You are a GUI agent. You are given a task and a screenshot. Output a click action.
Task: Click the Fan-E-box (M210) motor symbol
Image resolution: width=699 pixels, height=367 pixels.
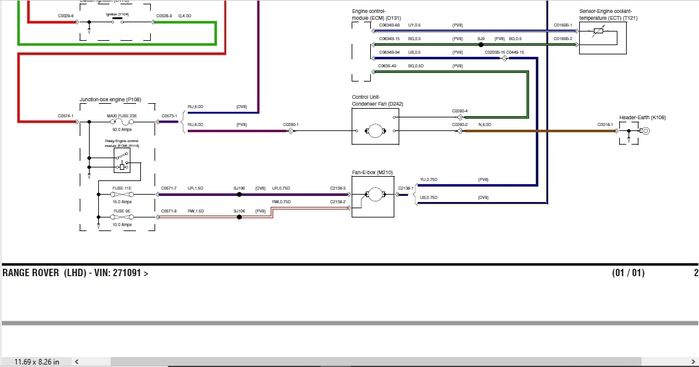(375, 194)
